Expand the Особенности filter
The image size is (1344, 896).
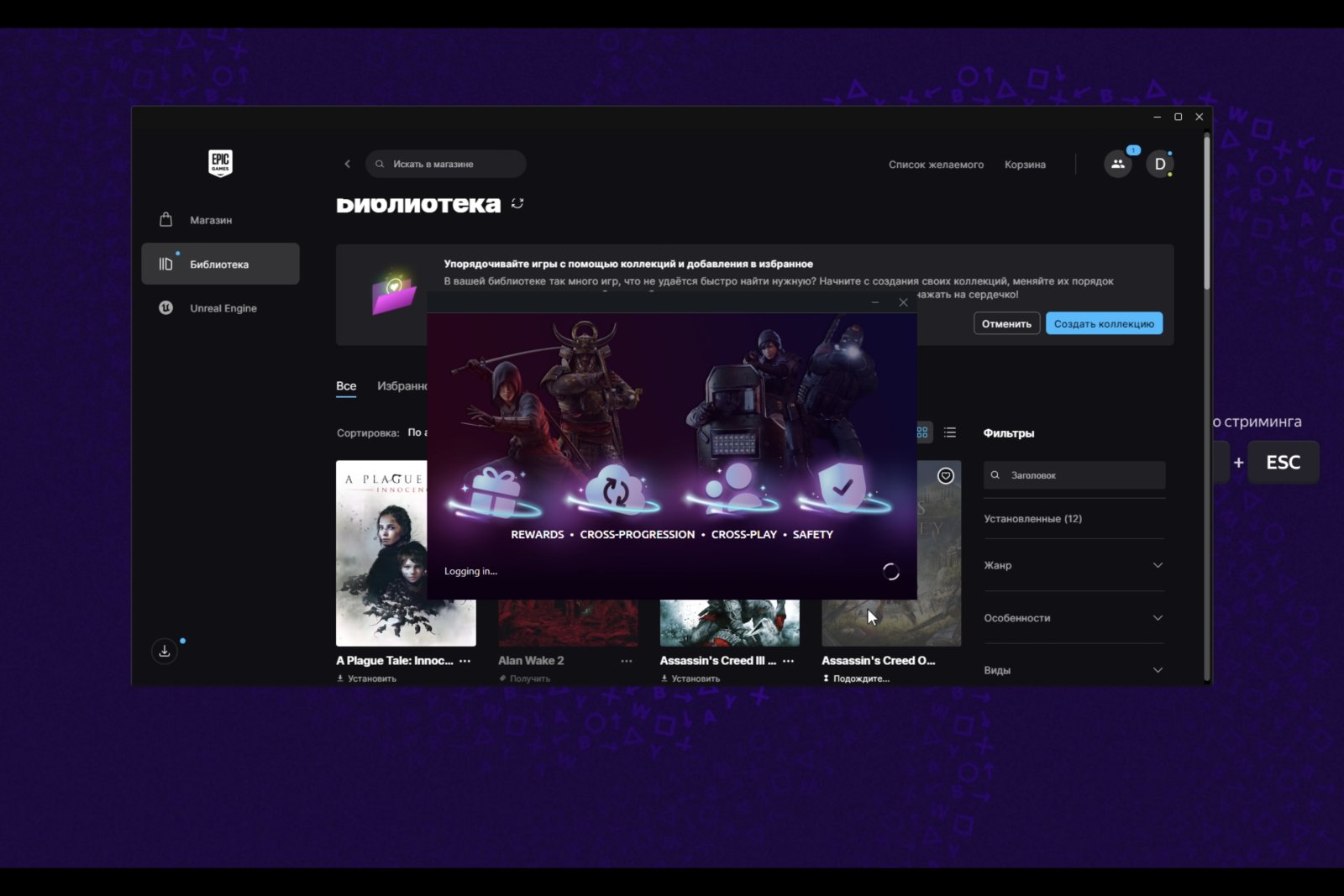click(1074, 618)
